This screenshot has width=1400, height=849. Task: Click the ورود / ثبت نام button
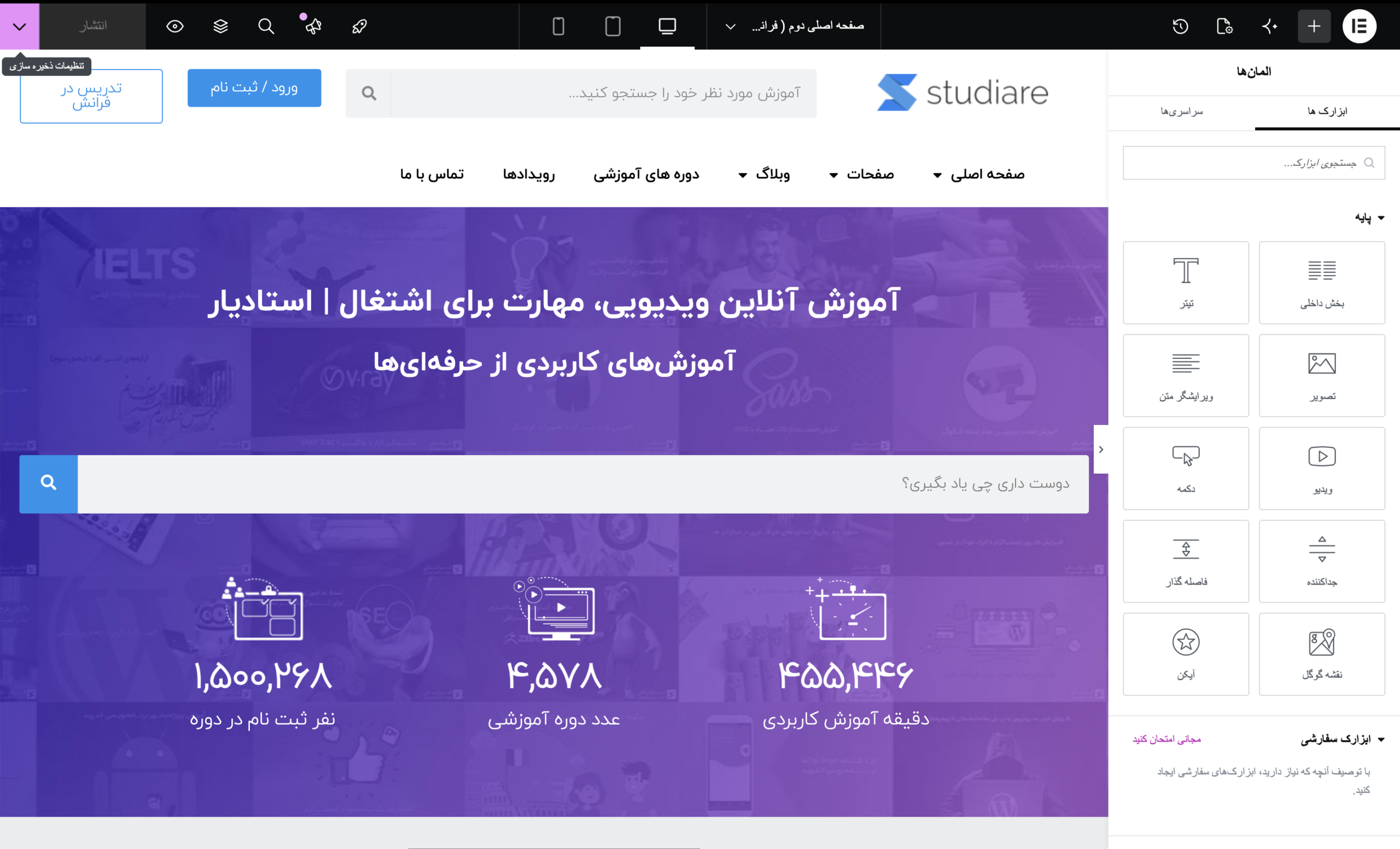pyautogui.click(x=254, y=88)
